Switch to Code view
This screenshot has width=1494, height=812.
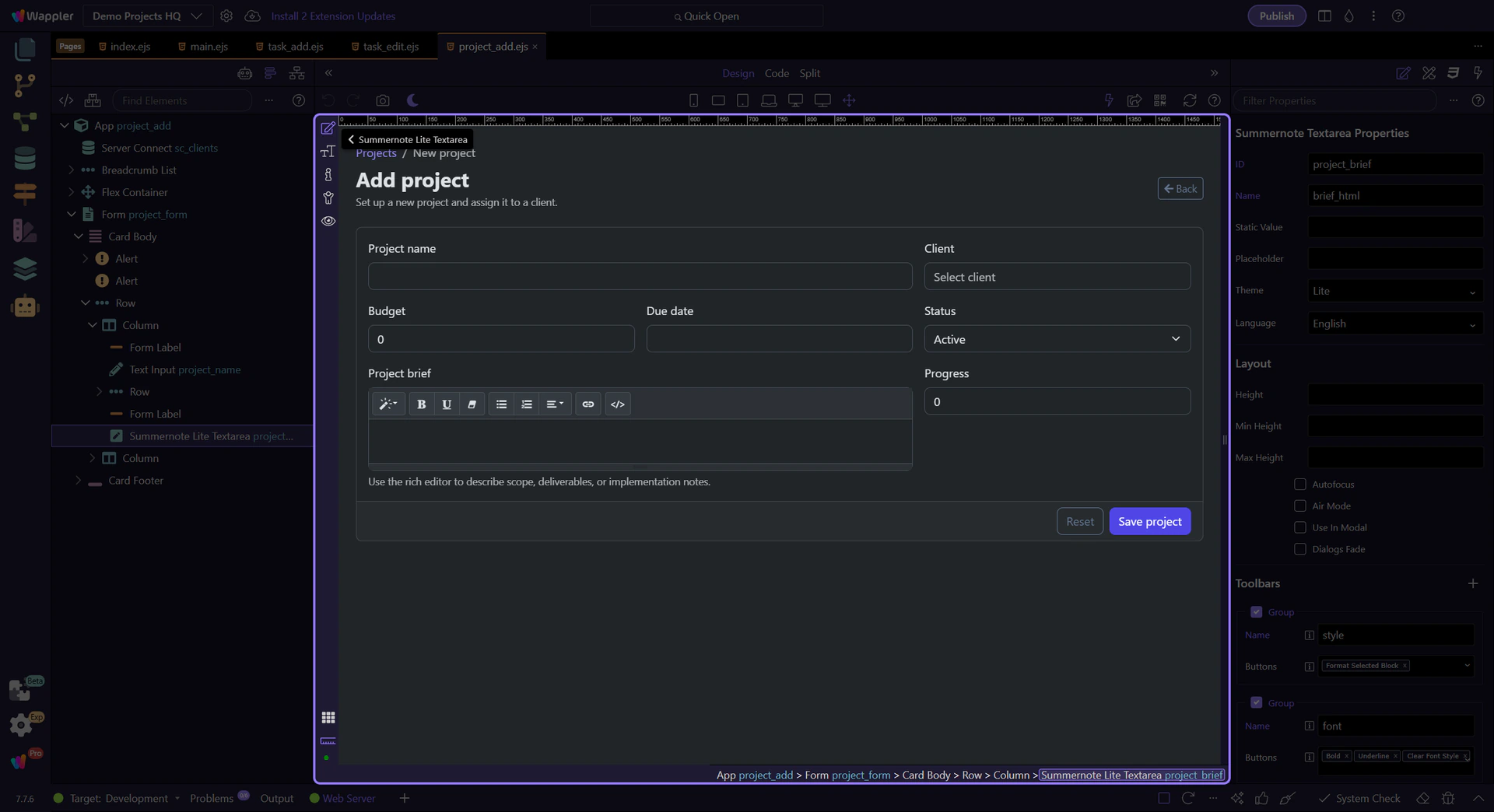(777, 73)
